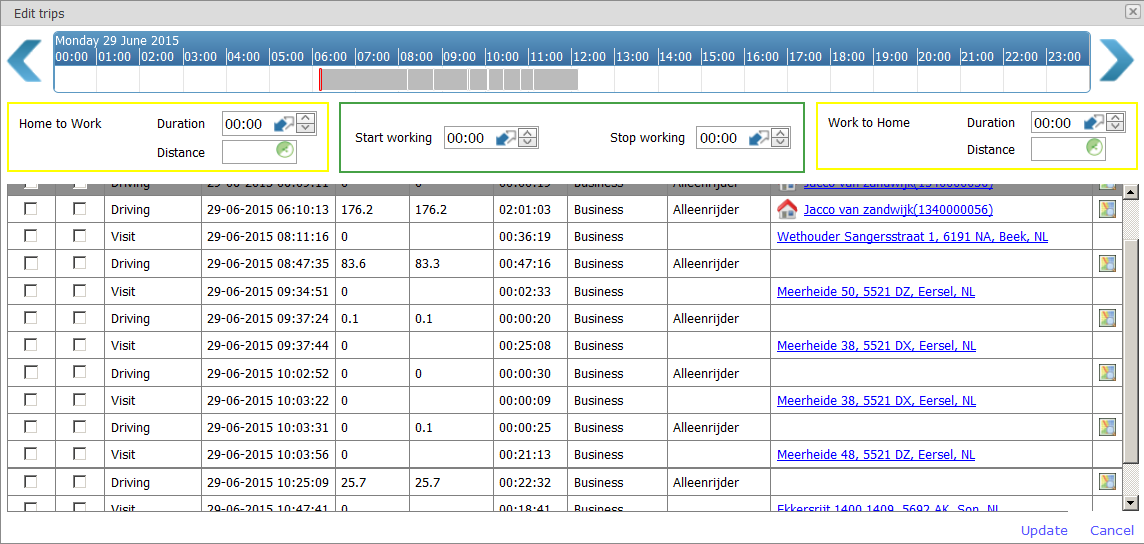Tick second checkbox of 08:47:35 Driving row
The height and width of the screenshot is (544, 1144).
pos(80,263)
